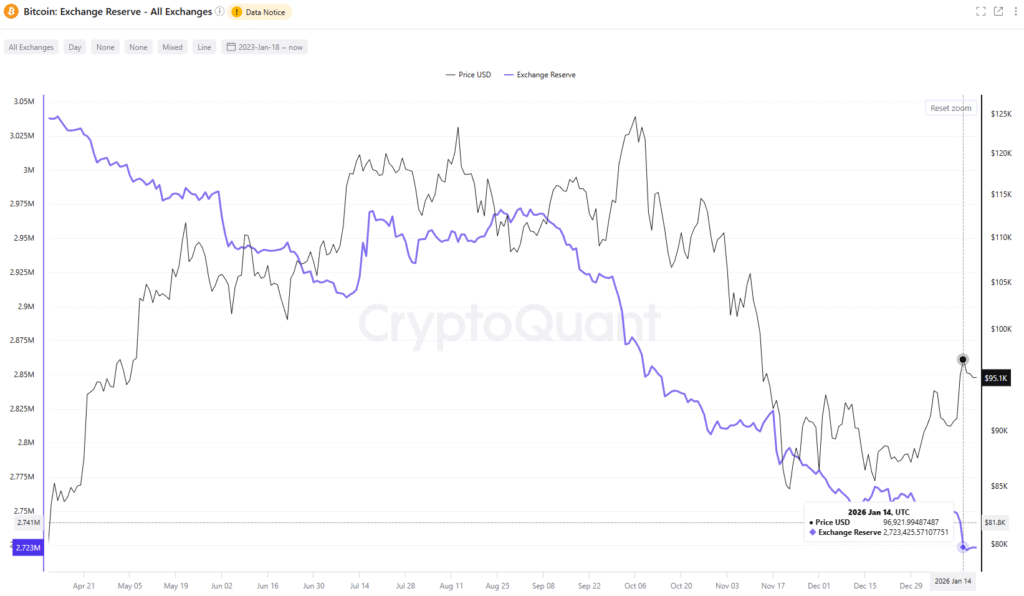This screenshot has width=1024, height=596.
Task: Click the orange Bitcoin logo icon
Action: 13,12
